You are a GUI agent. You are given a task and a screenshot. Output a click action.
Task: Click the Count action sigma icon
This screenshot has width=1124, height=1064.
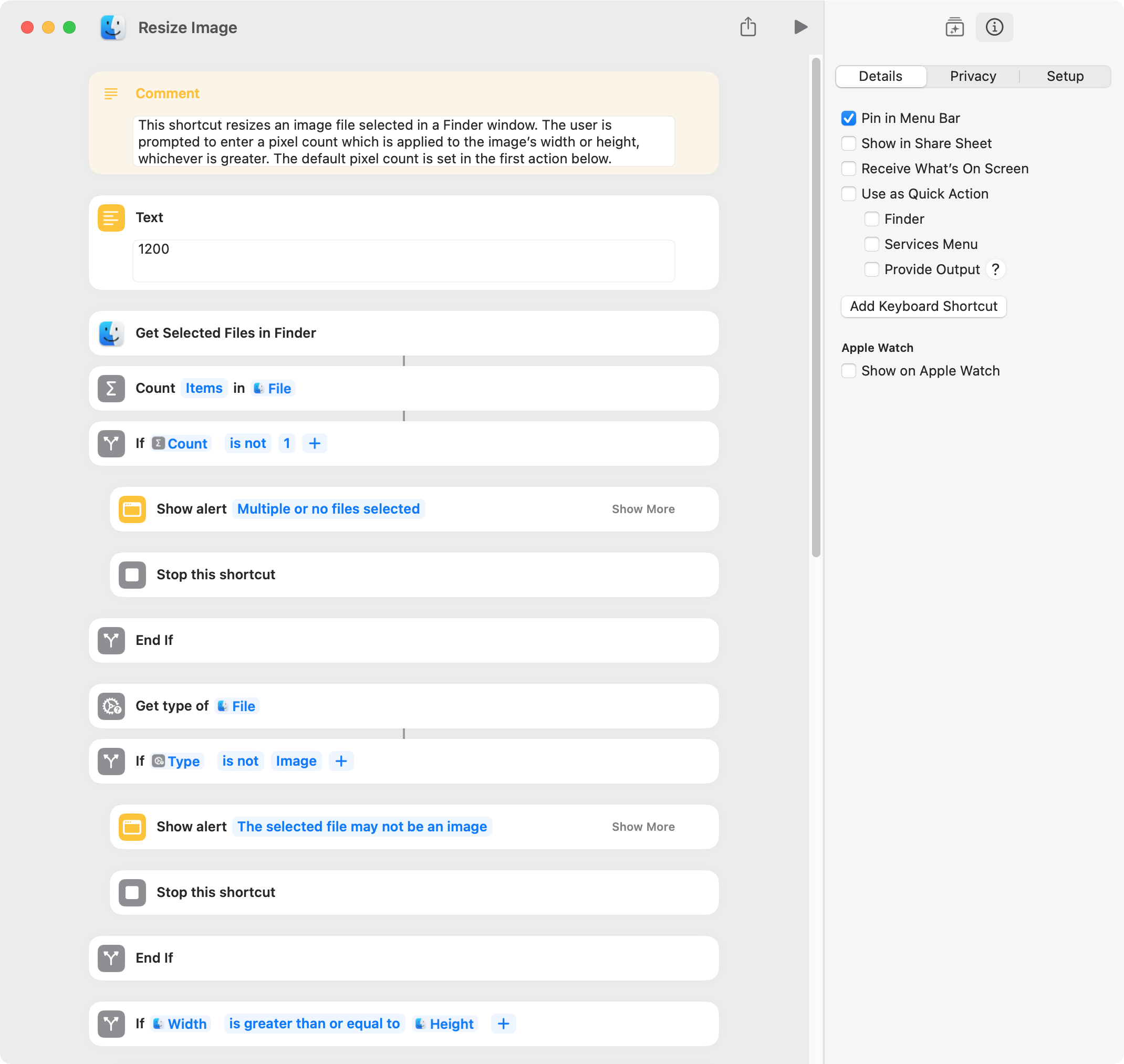[111, 389]
